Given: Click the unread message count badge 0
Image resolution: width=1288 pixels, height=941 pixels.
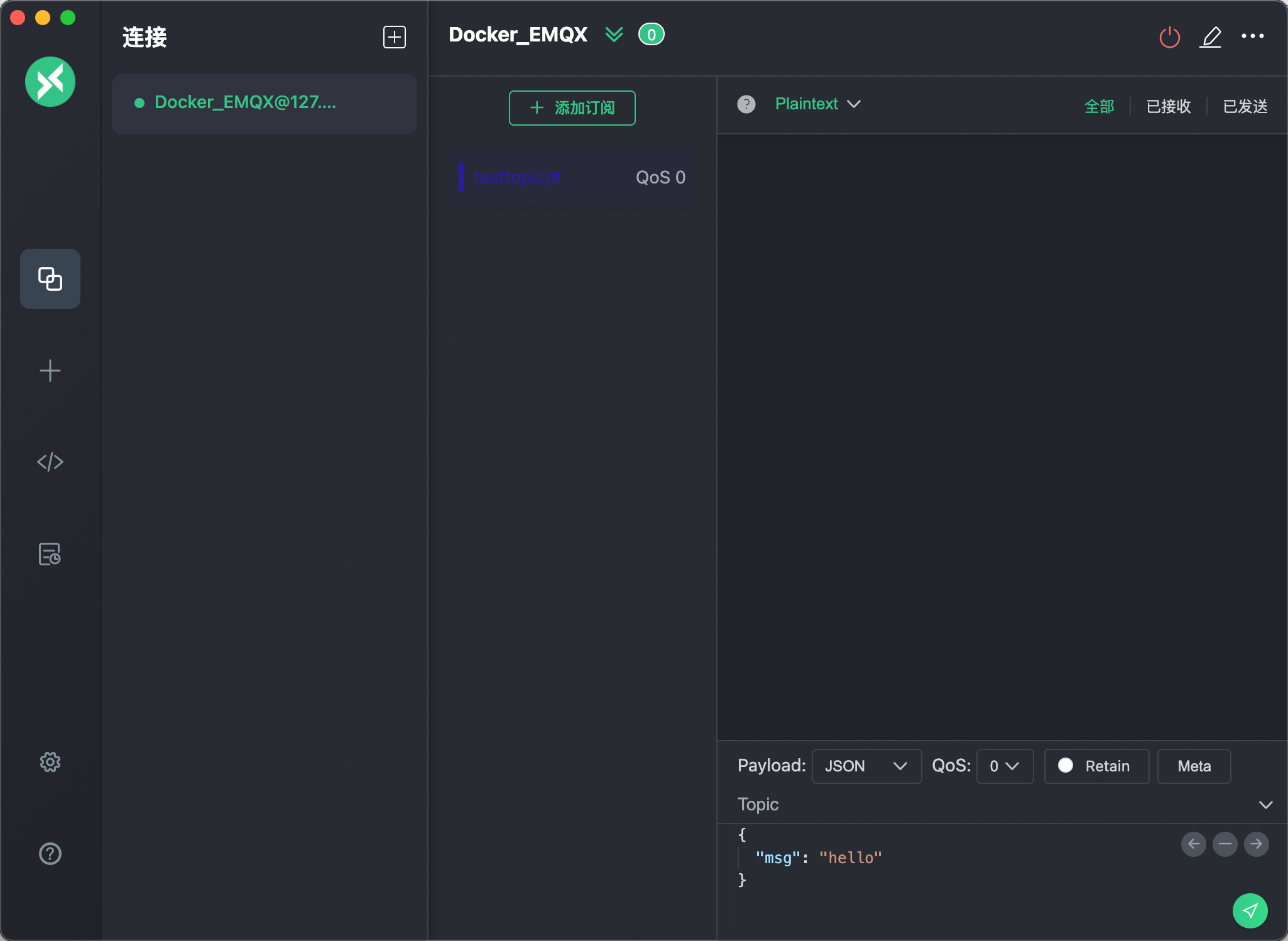Looking at the screenshot, I should point(652,35).
